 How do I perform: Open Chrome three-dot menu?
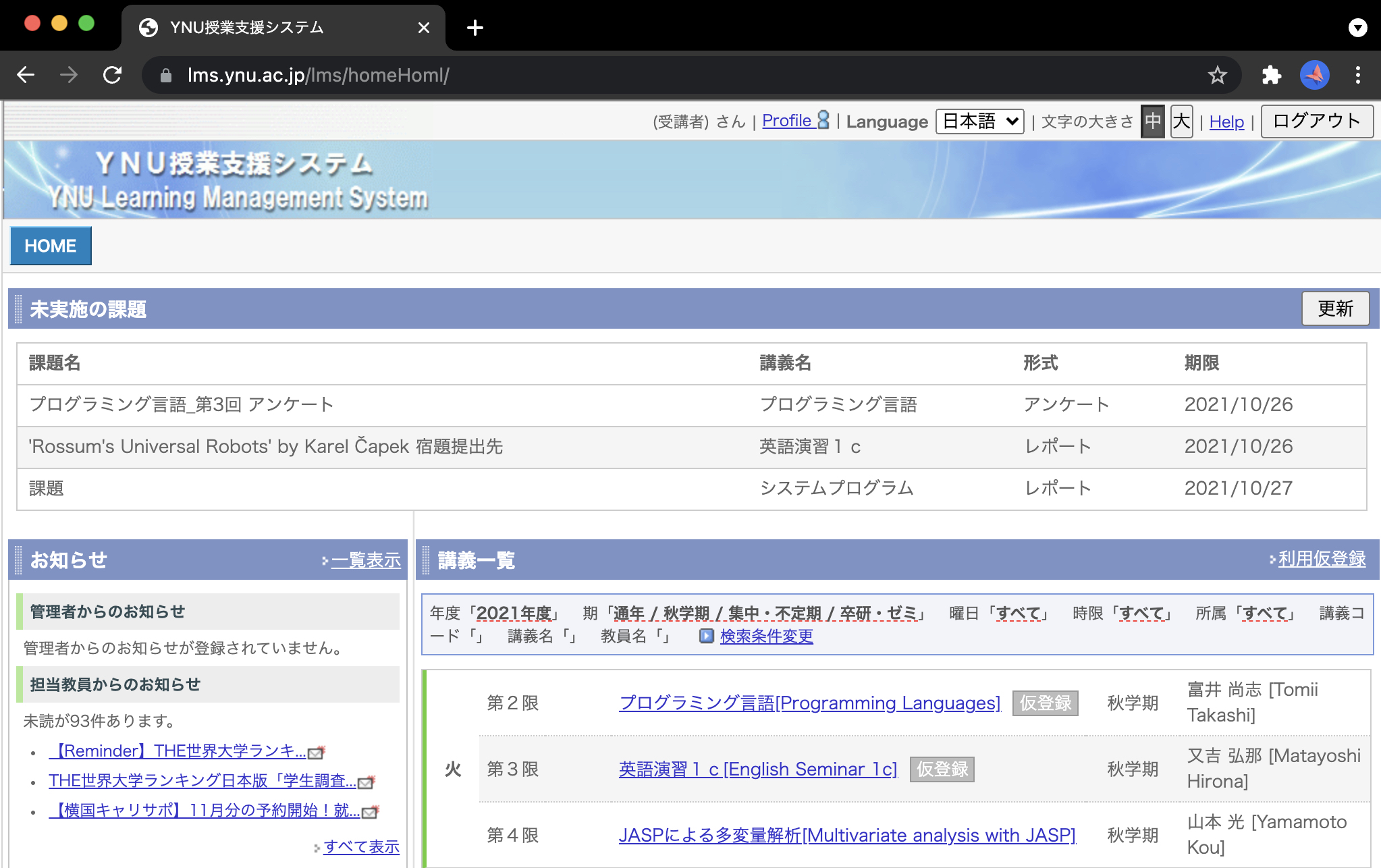(x=1357, y=75)
